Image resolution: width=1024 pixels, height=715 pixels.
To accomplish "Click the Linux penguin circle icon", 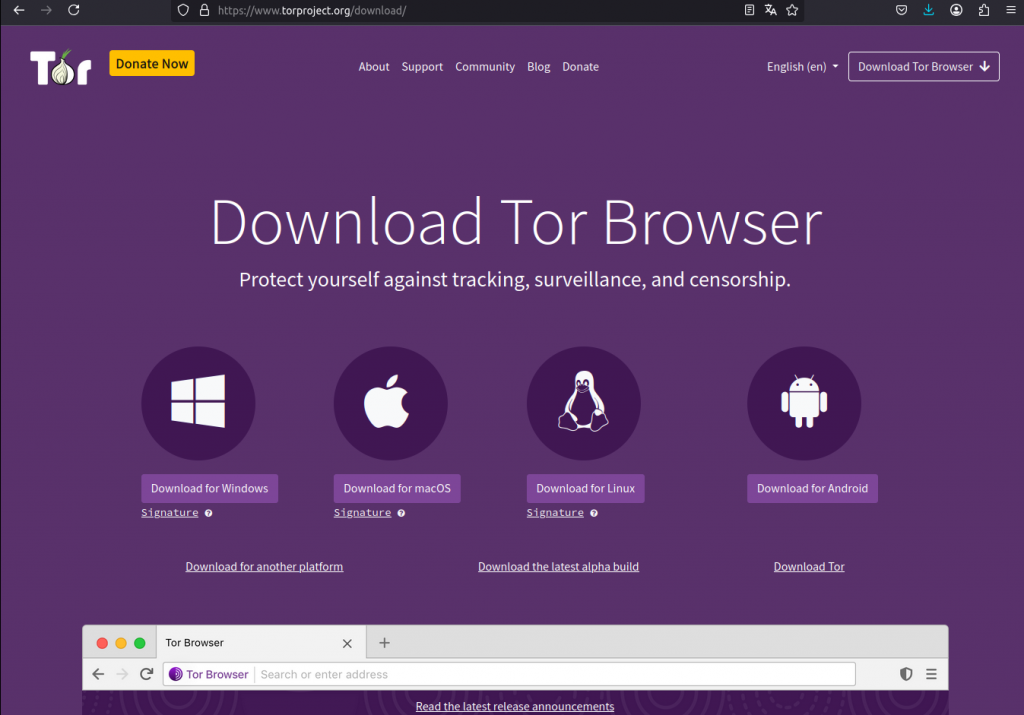I will tap(583, 403).
